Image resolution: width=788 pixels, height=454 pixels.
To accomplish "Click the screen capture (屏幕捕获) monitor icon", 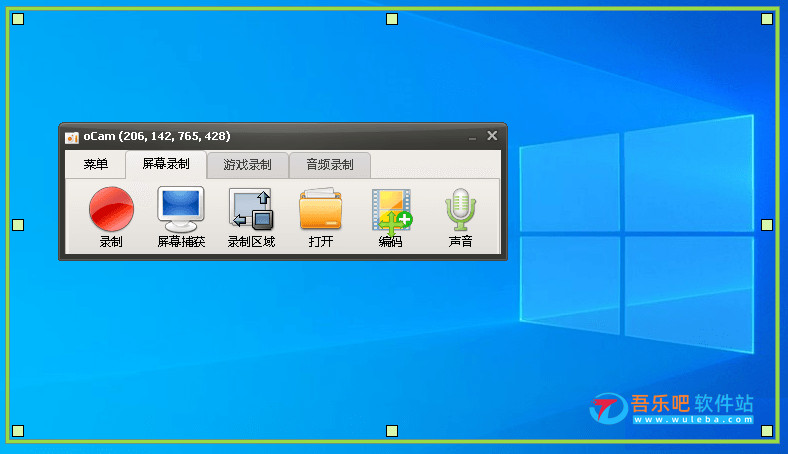I will pyautogui.click(x=181, y=210).
